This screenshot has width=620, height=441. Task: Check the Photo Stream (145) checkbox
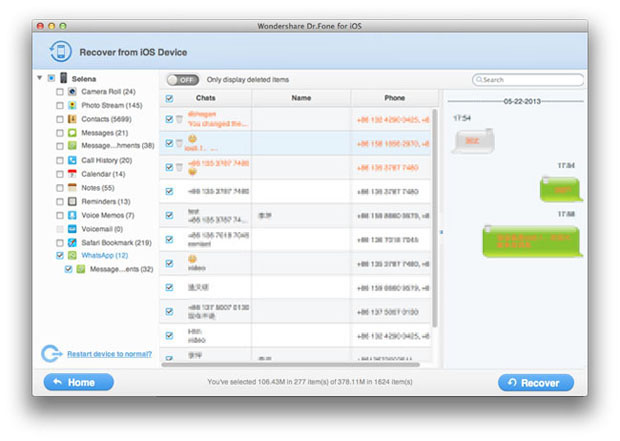60,106
